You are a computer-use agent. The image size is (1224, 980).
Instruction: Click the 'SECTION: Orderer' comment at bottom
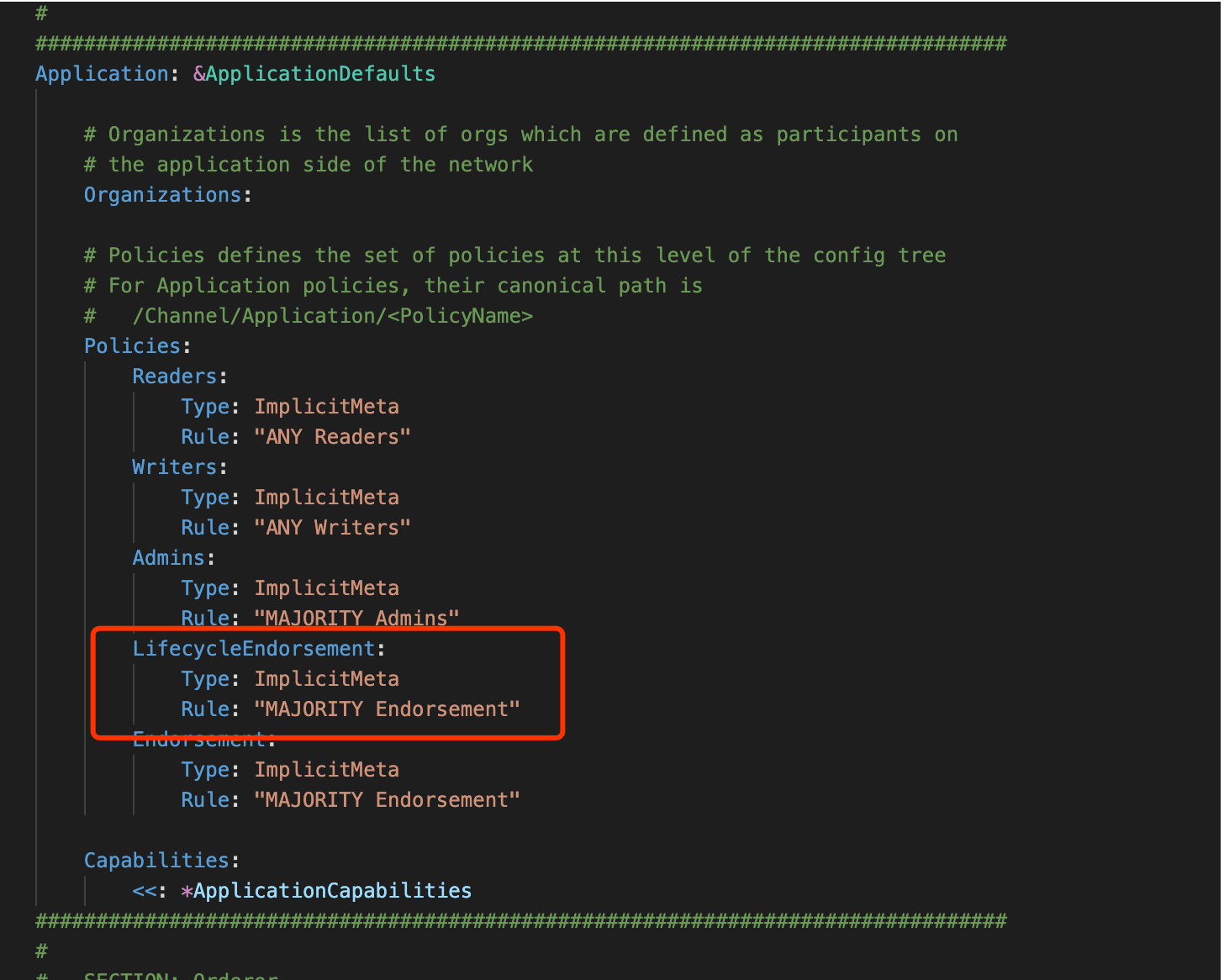tap(181, 975)
